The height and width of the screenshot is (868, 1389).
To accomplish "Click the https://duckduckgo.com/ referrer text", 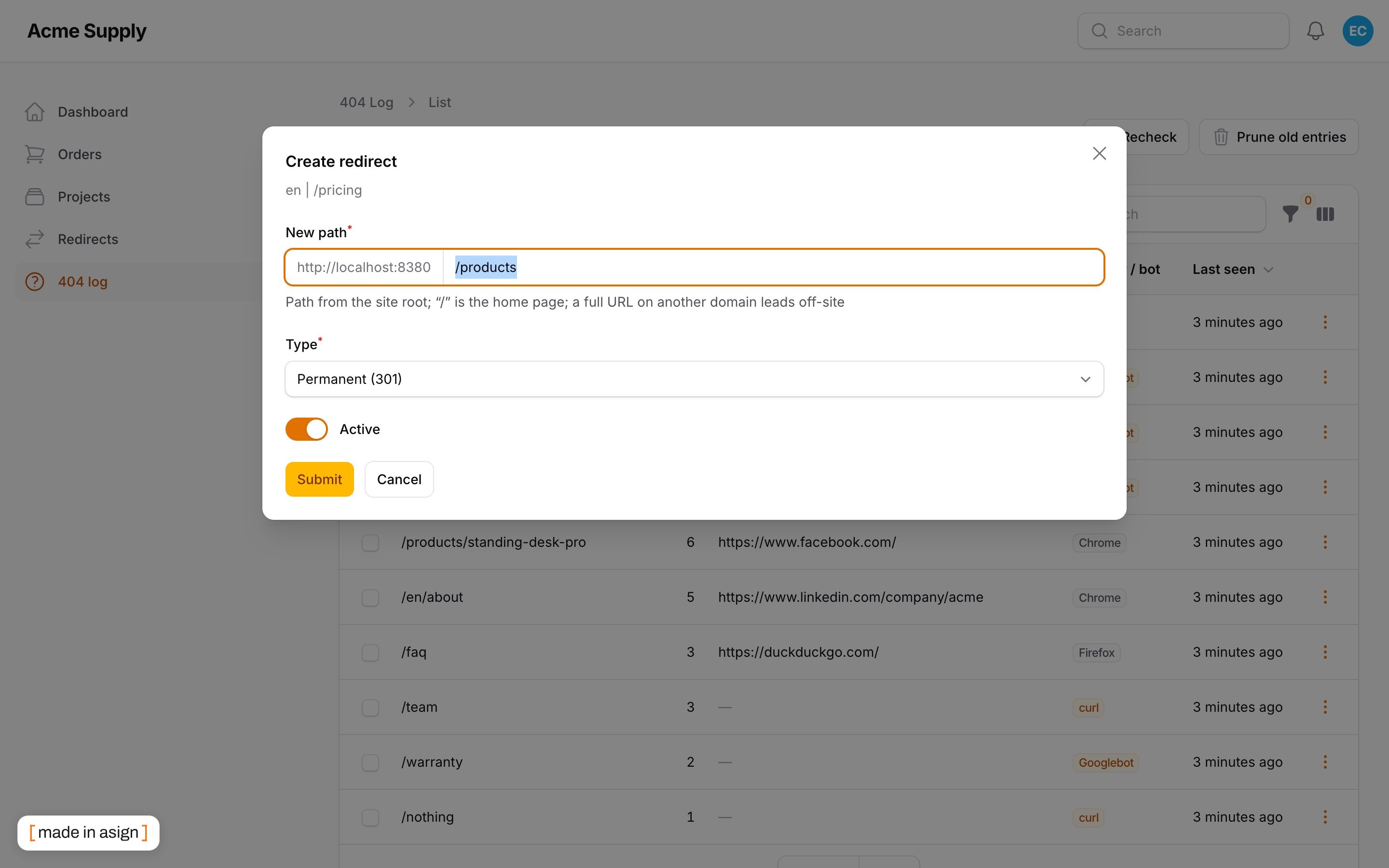I will [x=798, y=652].
